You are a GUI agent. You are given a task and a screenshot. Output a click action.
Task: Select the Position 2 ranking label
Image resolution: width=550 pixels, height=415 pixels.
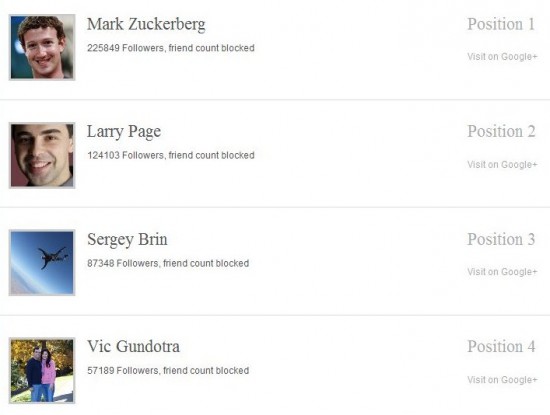pyautogui.click(x=501, y=132)
